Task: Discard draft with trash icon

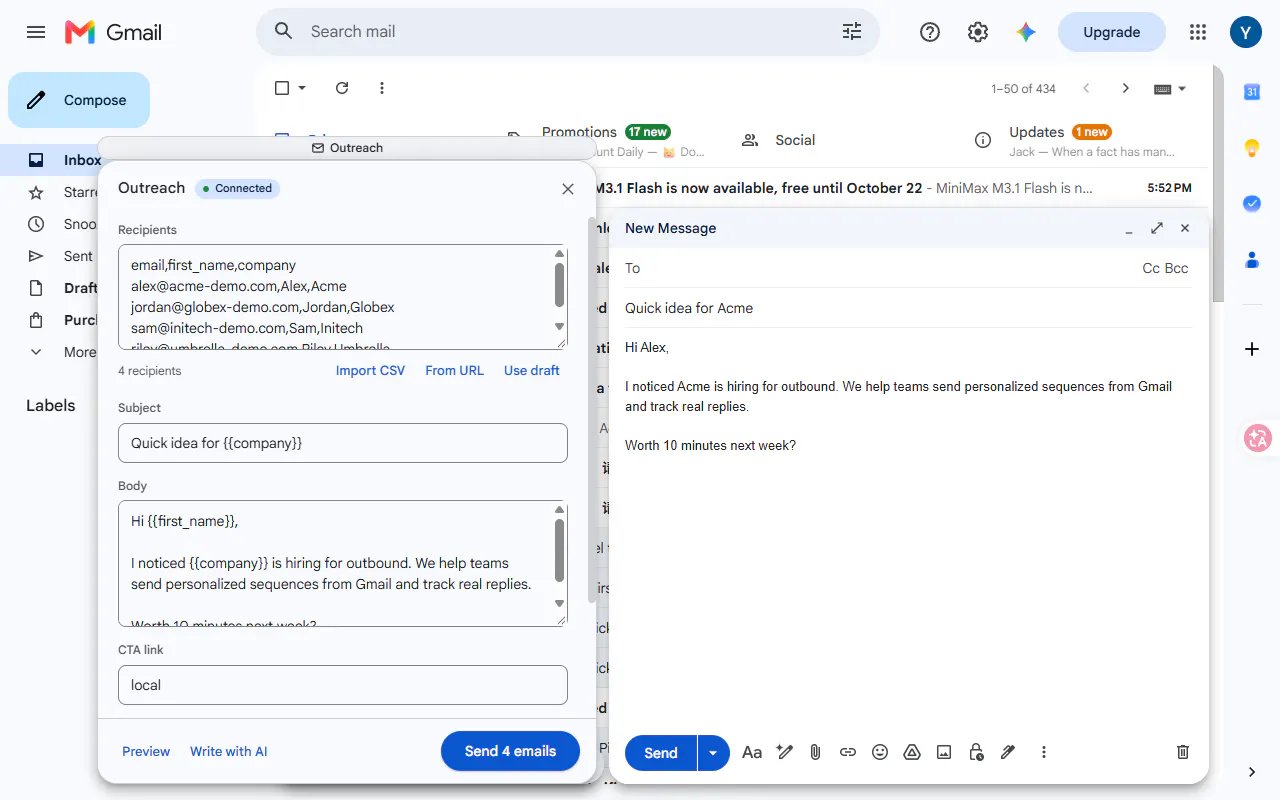Action: (1183, 752)
